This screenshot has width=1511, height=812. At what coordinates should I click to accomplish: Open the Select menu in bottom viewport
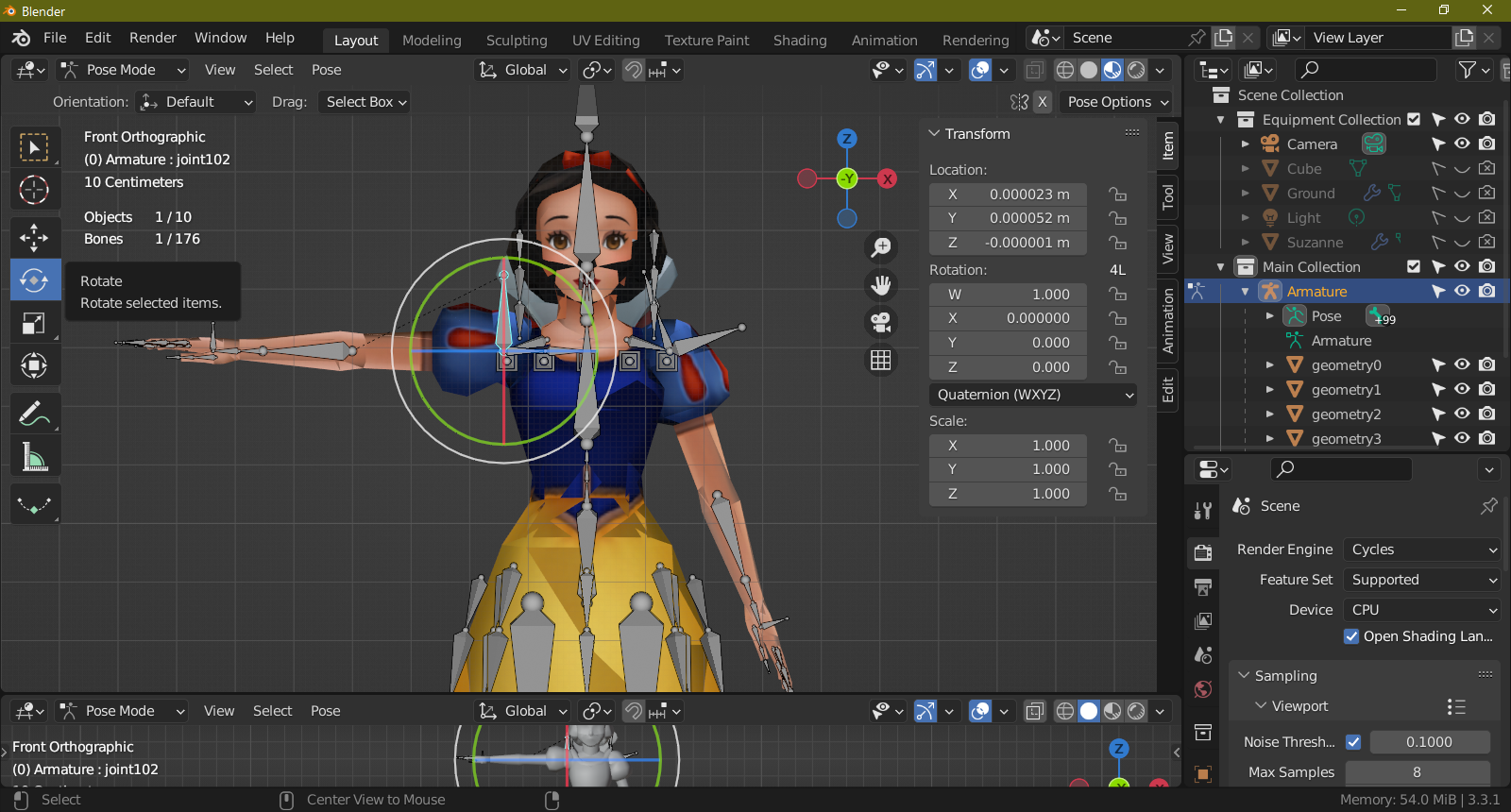(272, 711)
